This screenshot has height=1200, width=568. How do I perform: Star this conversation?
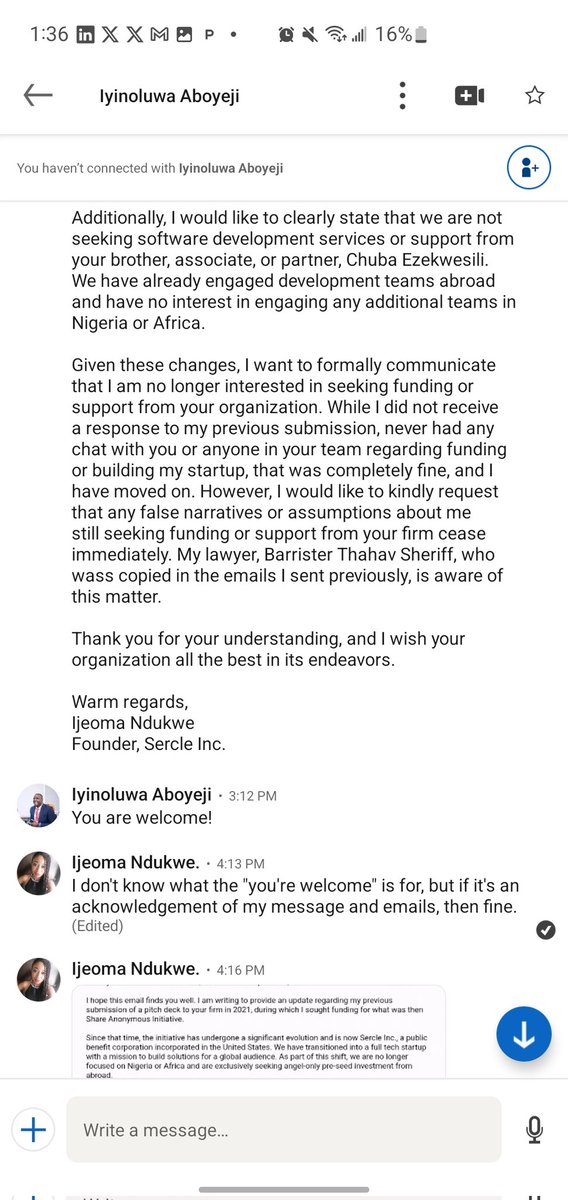[x=535, y=95]
